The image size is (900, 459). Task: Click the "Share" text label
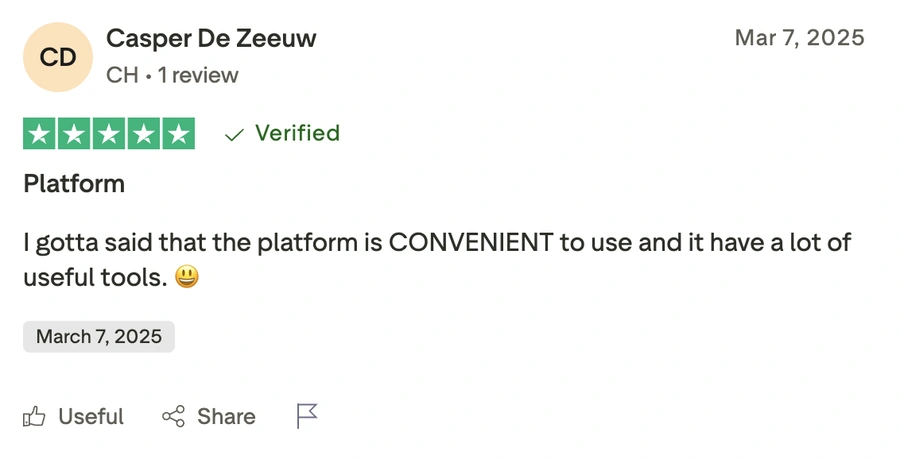(x=226, y=417)
